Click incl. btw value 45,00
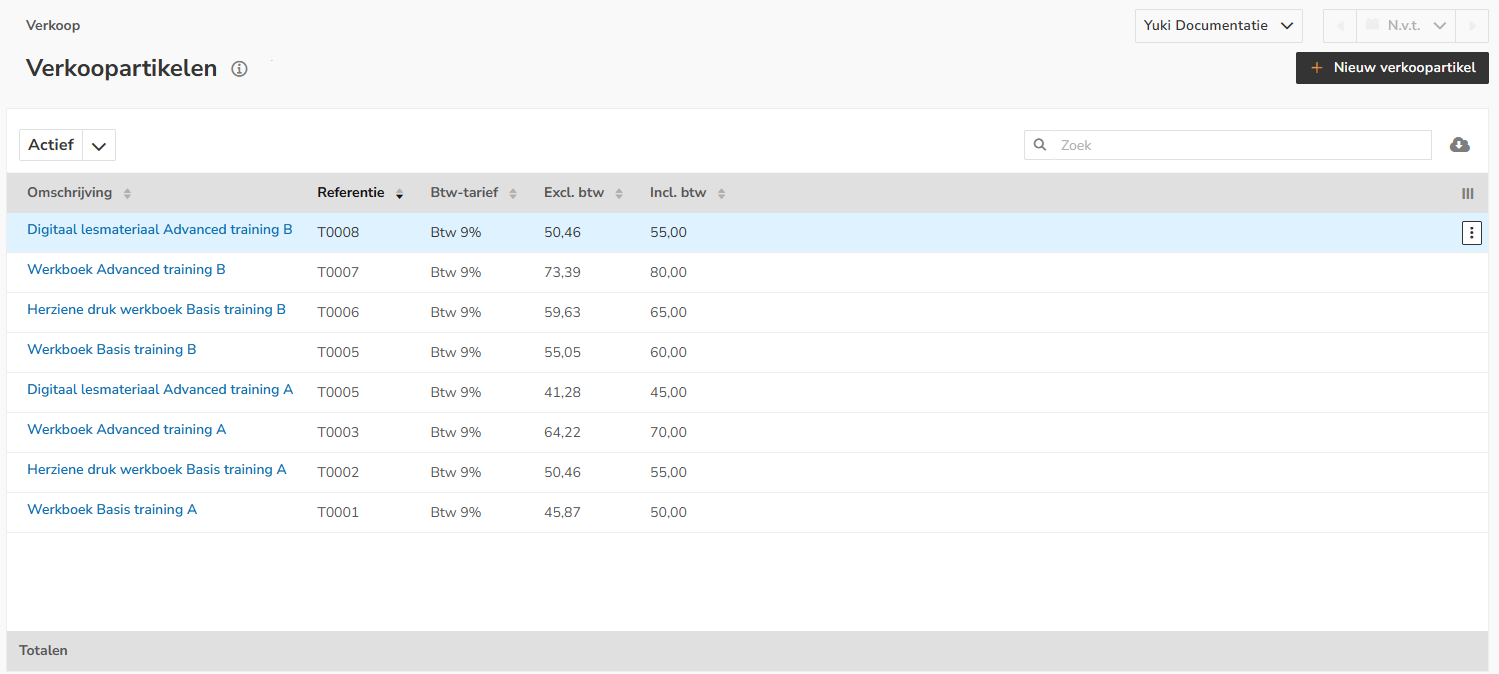This screenshot has height=674, width=1499. (x=668, y=393)
